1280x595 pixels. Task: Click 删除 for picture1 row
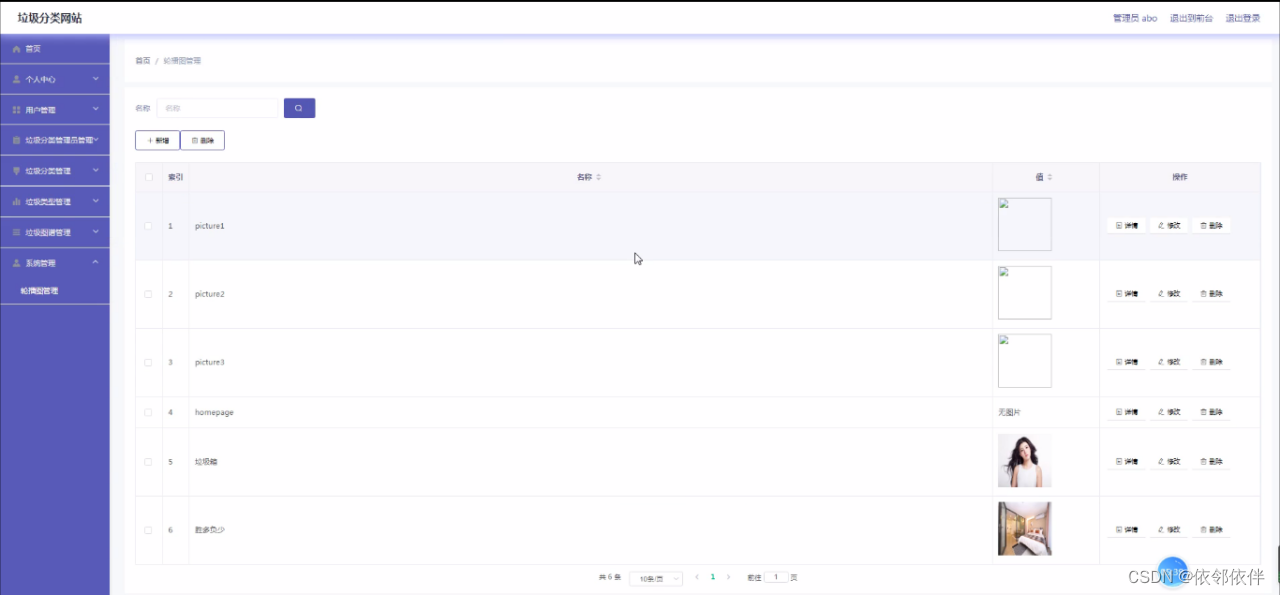coord(1211,226)
